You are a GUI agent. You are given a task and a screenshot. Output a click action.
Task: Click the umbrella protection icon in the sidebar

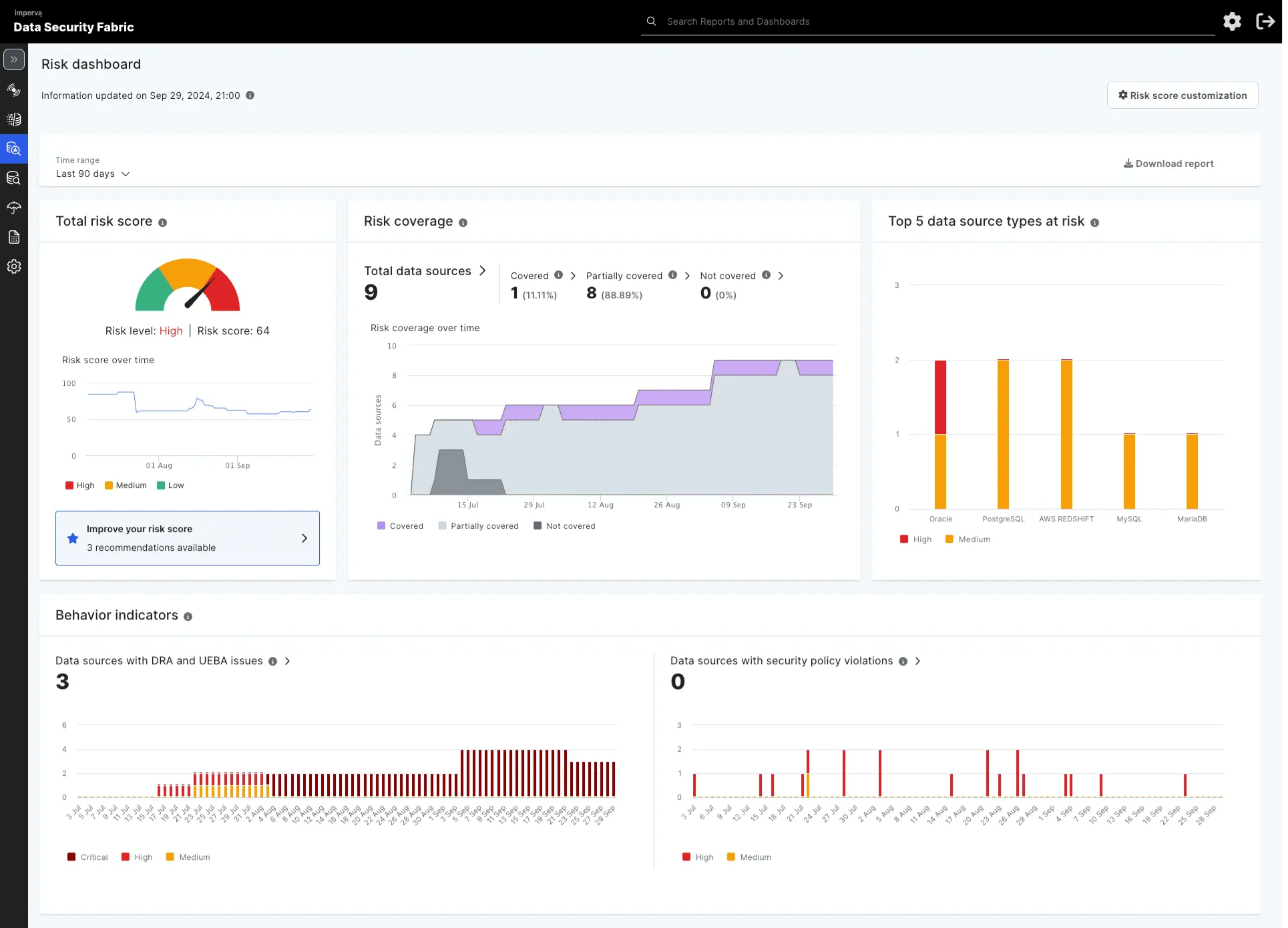[x=14, y=208]
